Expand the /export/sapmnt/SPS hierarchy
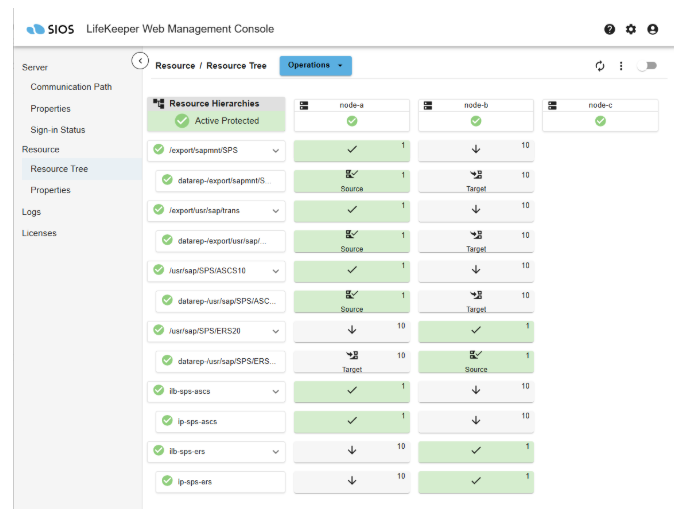Viewport: 676px width, 511px height. pyautogui.click(x=275, y=151)
